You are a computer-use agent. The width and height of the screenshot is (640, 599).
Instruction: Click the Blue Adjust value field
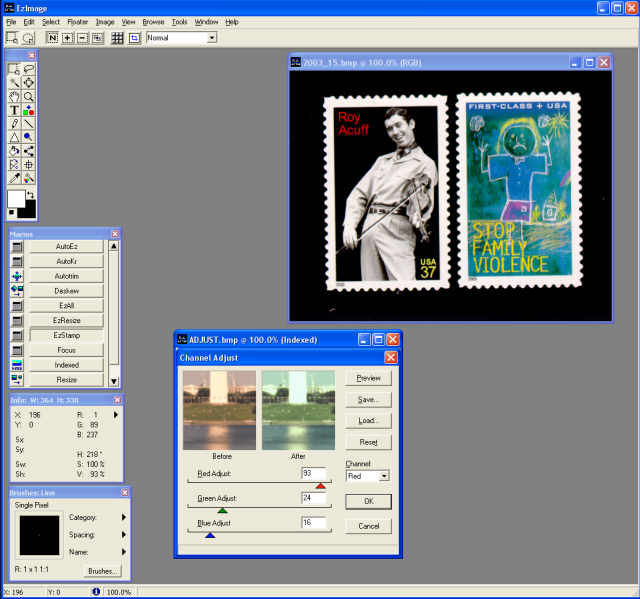pos(313,523)
